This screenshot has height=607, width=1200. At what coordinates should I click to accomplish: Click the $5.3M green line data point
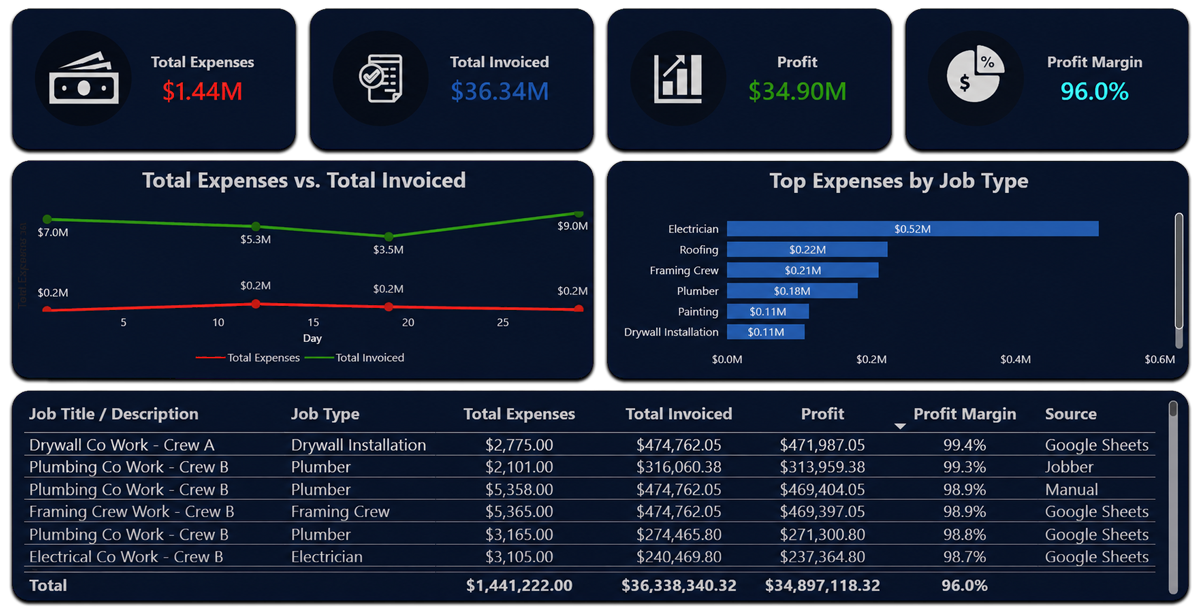point(256,226)
